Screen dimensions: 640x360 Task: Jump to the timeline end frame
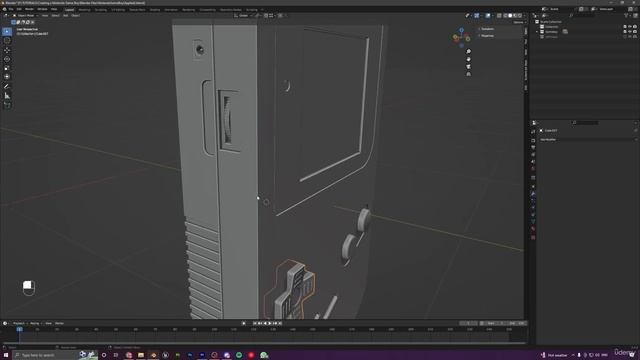280,323
